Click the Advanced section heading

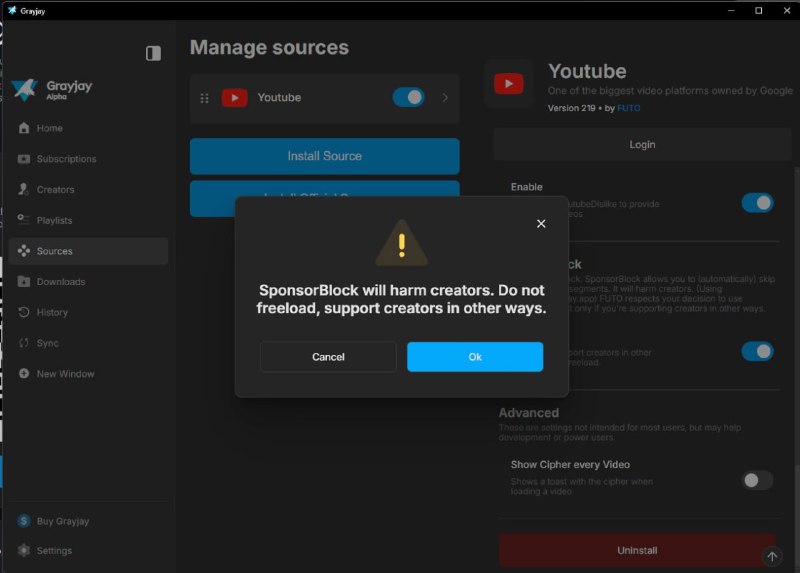coord(529,412)
